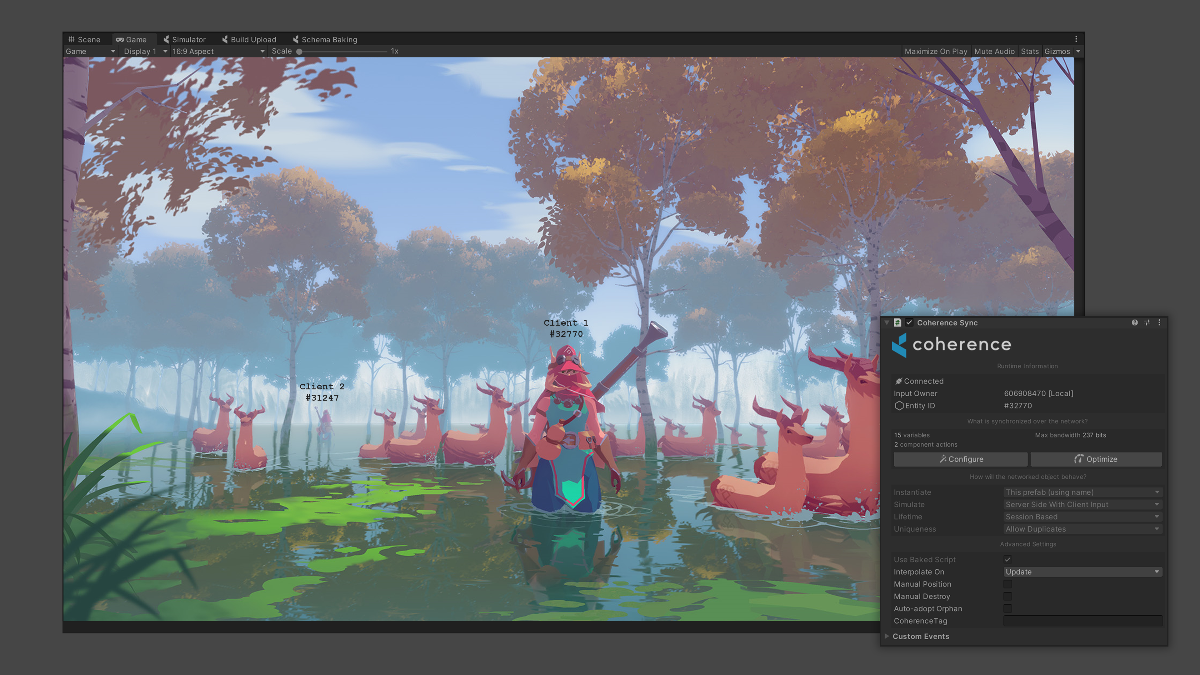The width and height of the screenshot is (1200, 675).
Task: Click the Entity ID value #32770
Action: pyautogui.click(x=1018, y=406)
